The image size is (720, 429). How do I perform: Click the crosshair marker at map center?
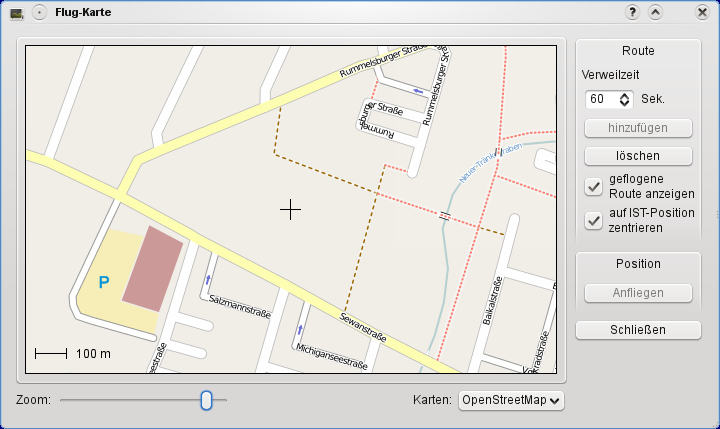pos(290,209)
